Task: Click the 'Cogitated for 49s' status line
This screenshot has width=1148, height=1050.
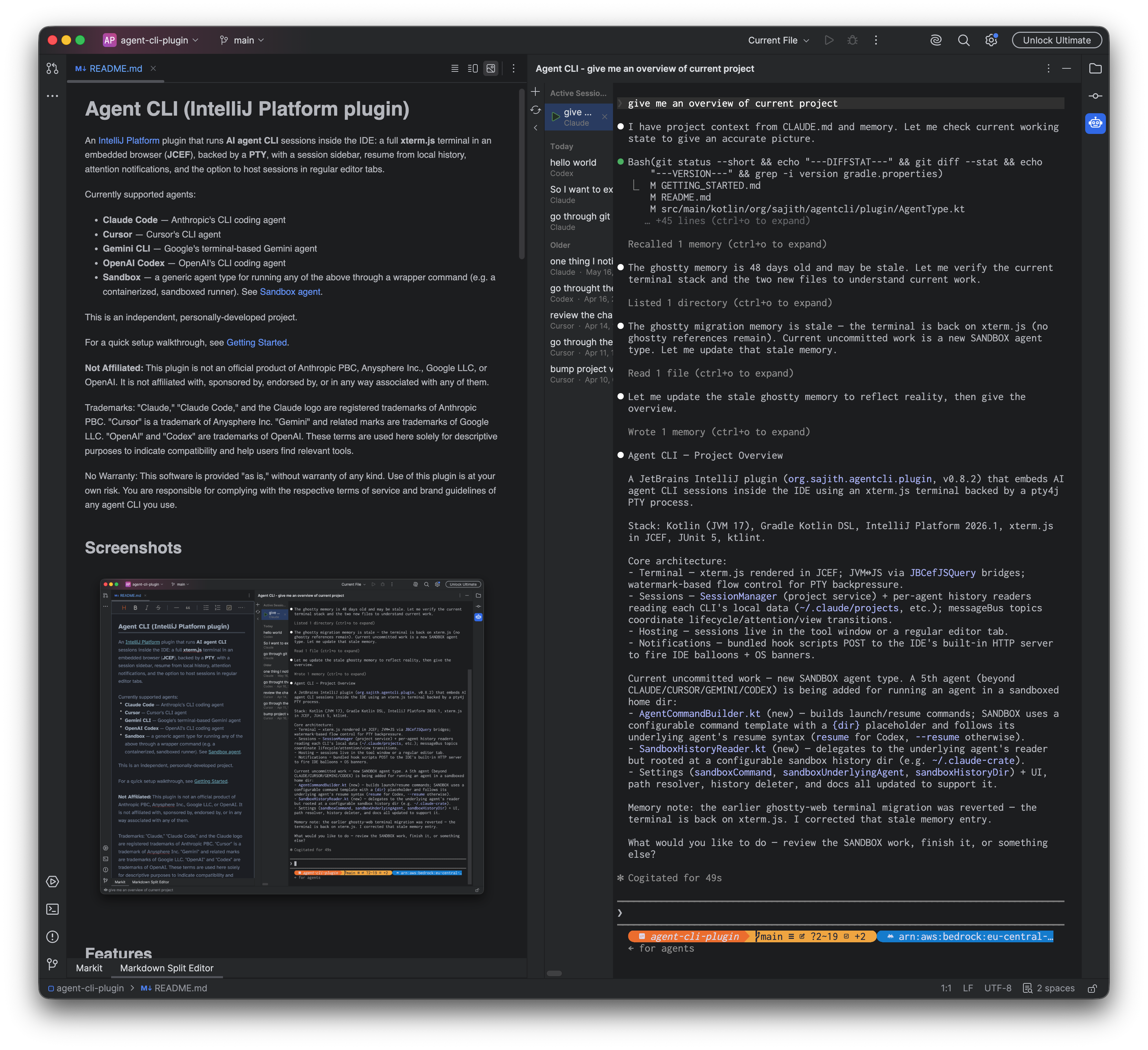Action: [674, 877]
